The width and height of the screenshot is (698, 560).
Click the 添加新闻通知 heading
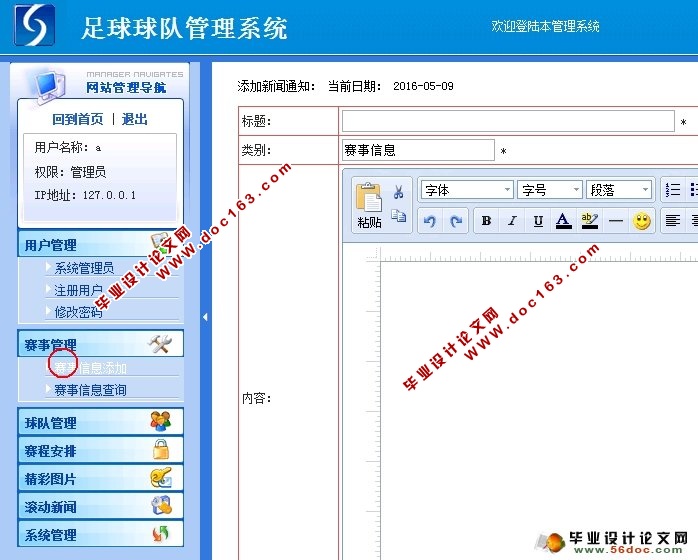pos(276,86)
